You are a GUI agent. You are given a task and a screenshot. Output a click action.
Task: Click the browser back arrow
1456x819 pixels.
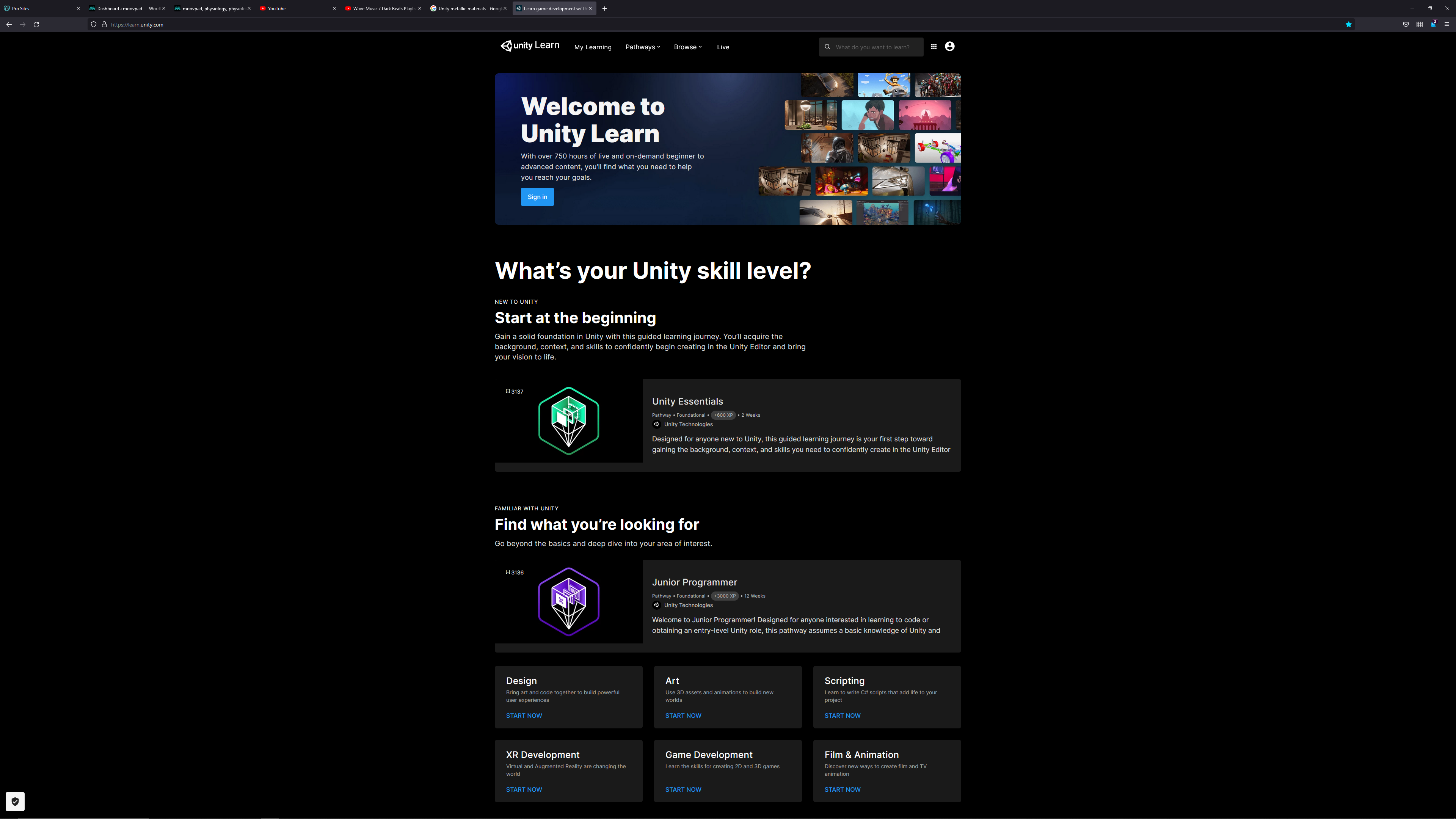[9, 24]
